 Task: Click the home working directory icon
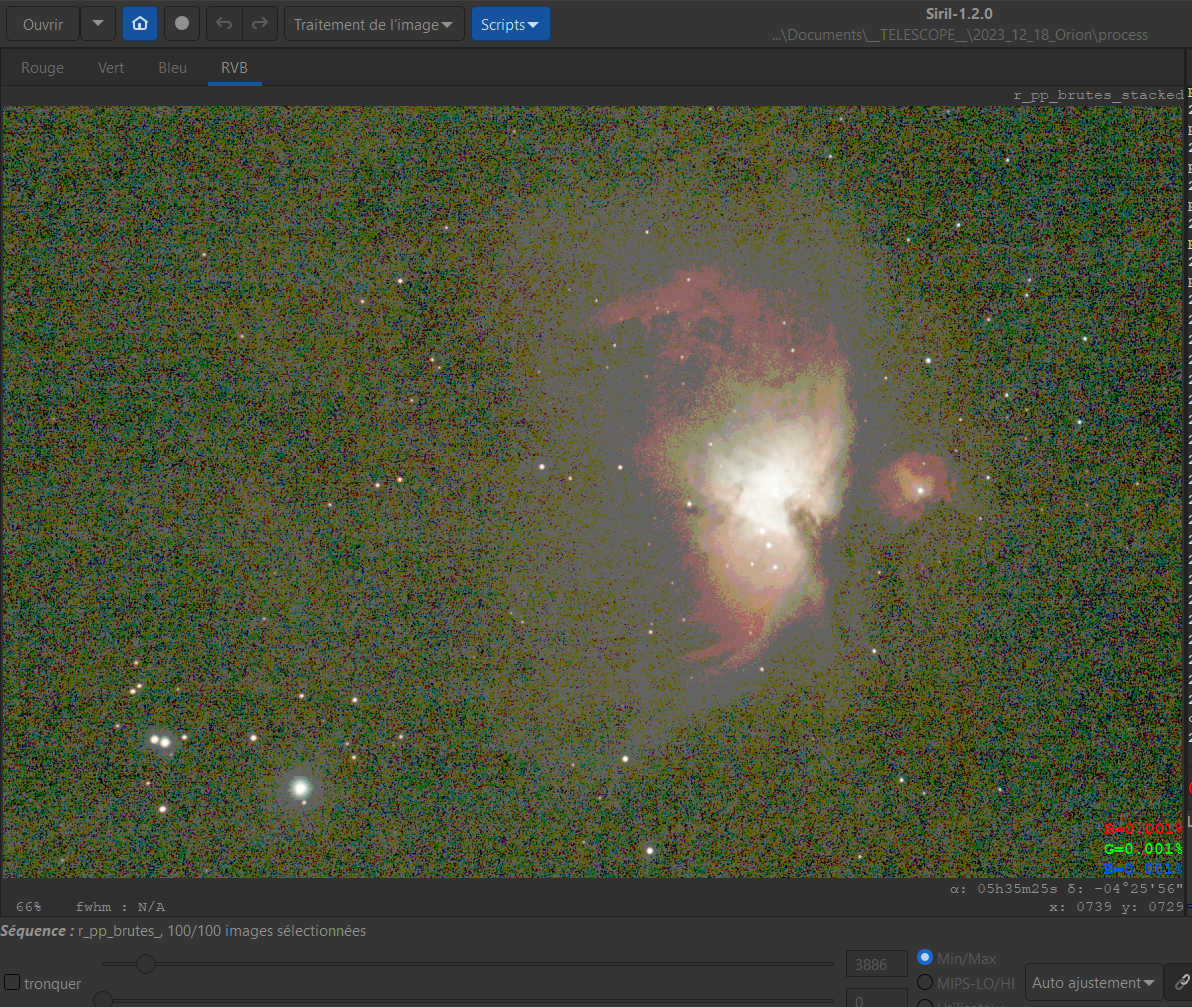tap(140, 24)
